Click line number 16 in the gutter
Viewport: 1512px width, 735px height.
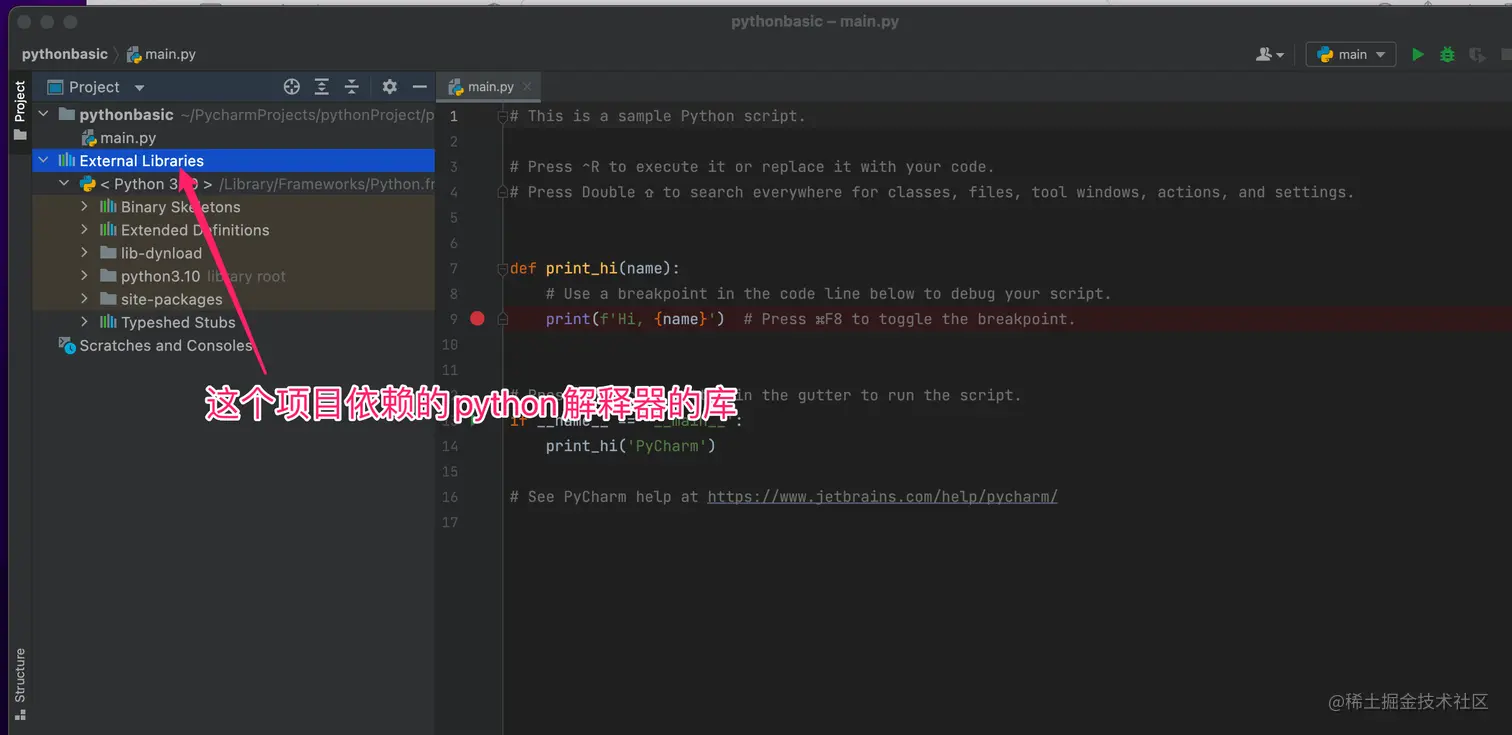click(x=450, y=497)
